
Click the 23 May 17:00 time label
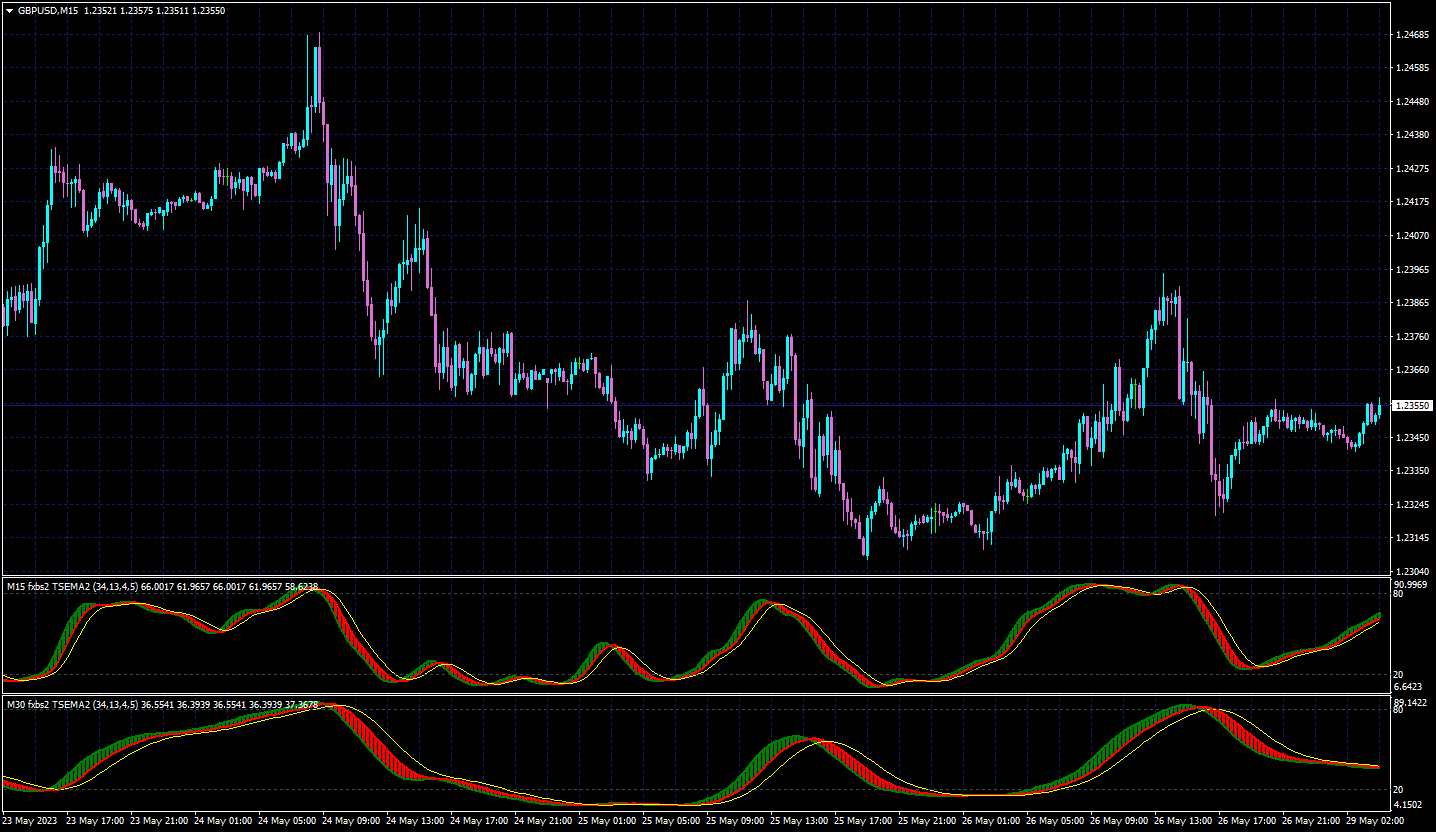coord(95,820)
